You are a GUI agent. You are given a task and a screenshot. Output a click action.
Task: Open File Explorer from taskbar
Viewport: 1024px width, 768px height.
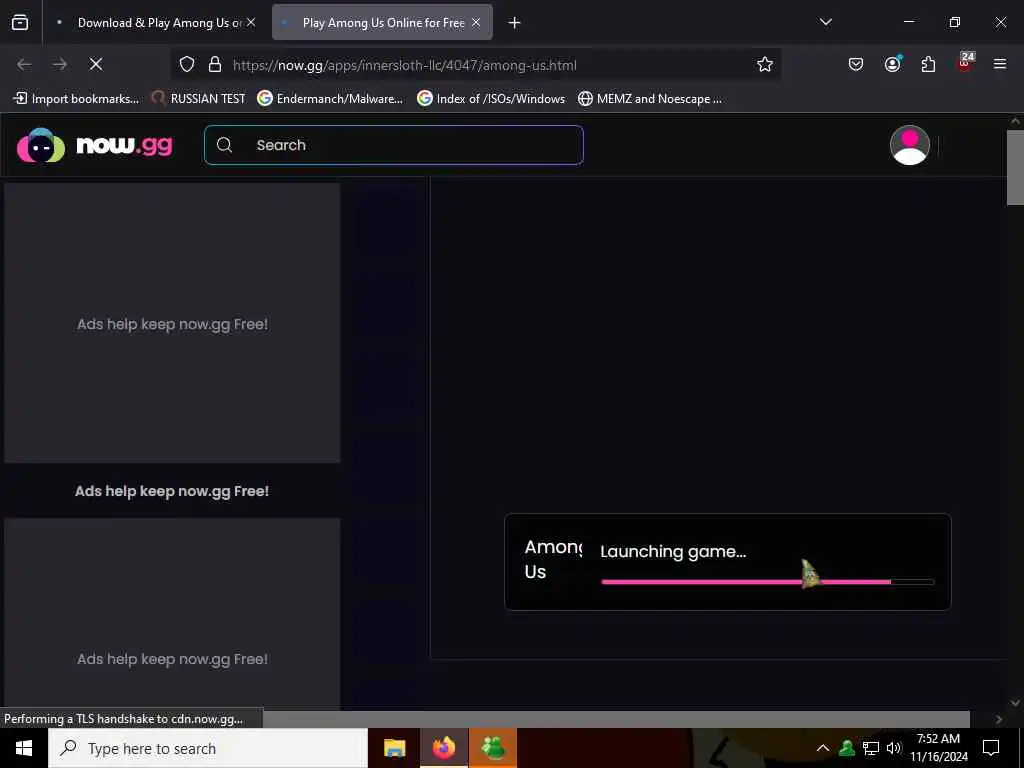(x=394, y=748)
